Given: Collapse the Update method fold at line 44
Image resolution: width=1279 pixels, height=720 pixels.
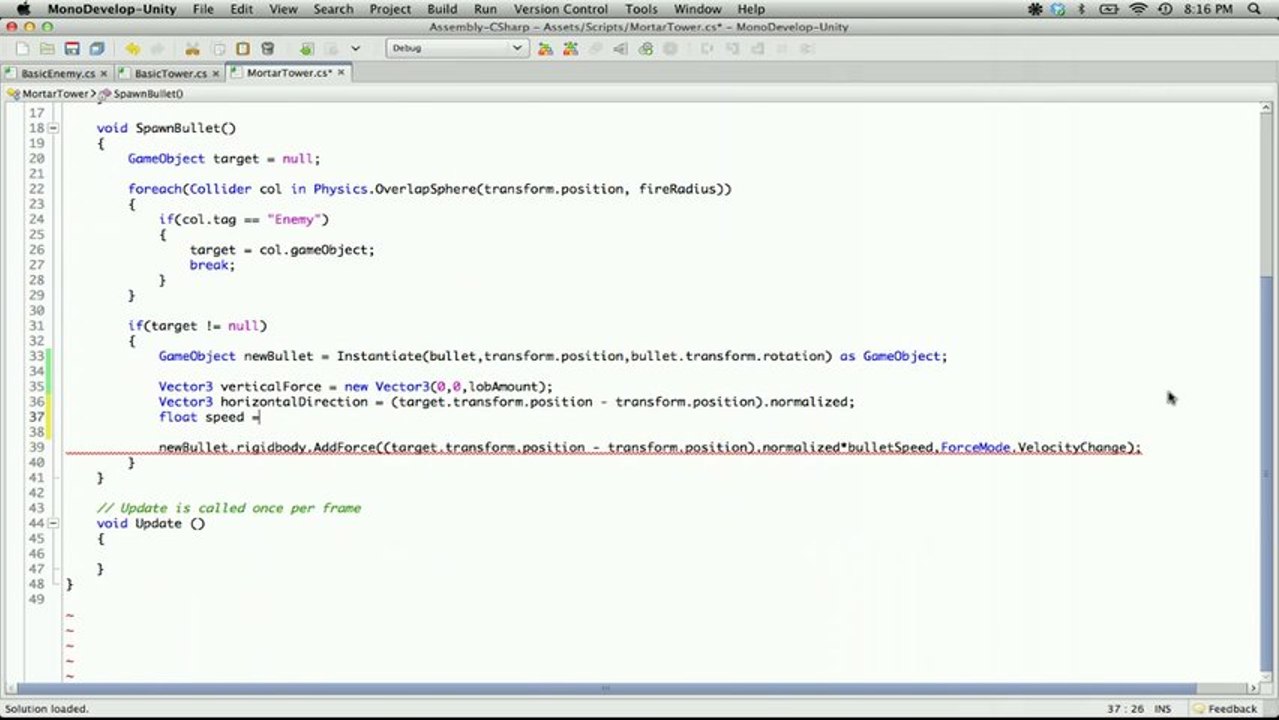Looking at the screenshot, I should point(52,523).
